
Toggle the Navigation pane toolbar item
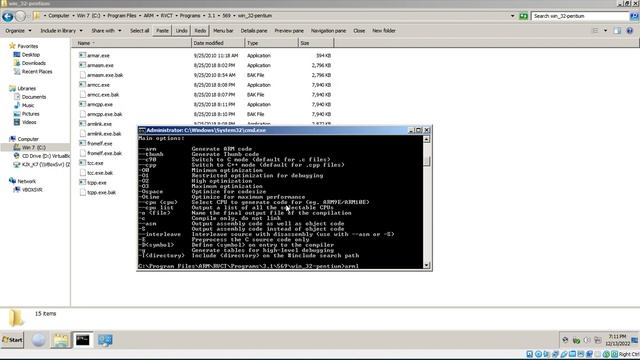[328, 31]
